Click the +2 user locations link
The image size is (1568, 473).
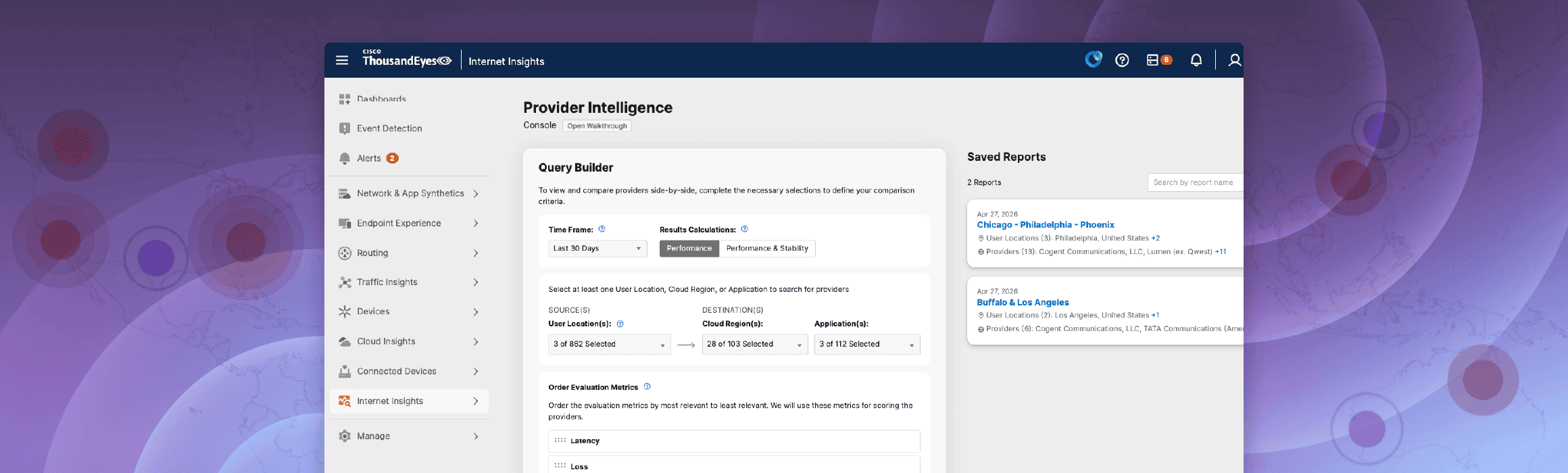pyautogui.click(x=1156, y=238)
